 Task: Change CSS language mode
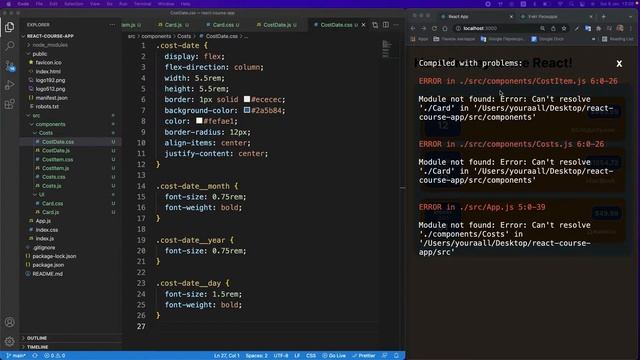point(311,356)
